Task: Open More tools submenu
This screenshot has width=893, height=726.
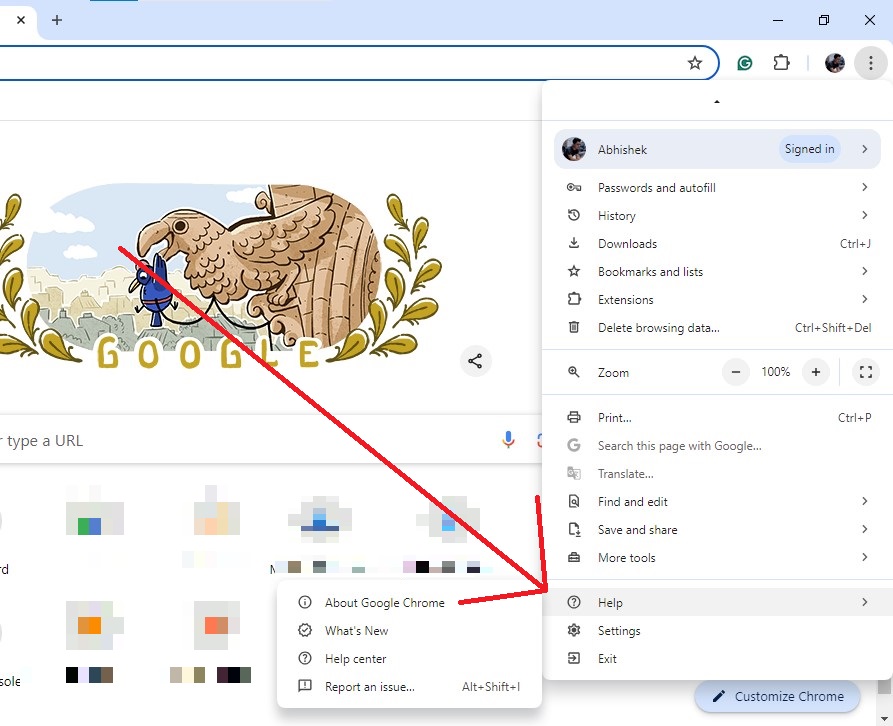Action: (x=717, y=557)
